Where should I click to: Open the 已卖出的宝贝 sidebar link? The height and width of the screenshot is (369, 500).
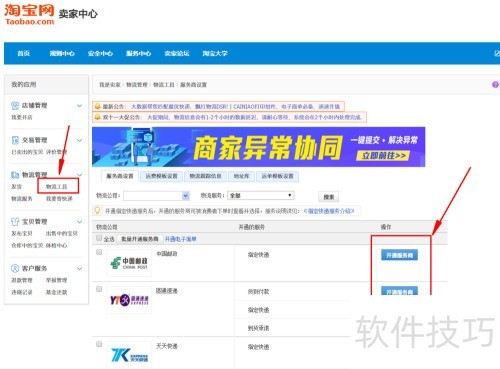point(27,152)
